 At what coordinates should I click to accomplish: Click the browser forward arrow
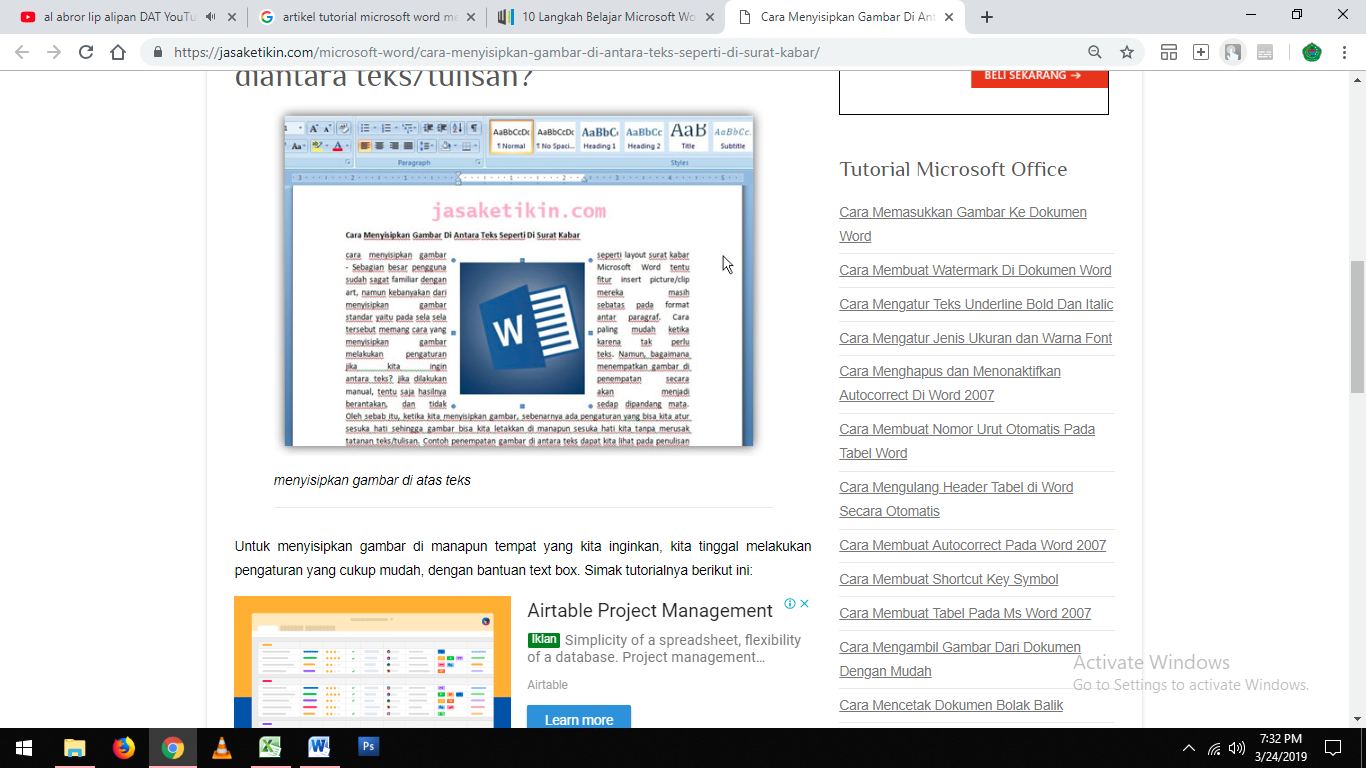pyautogui.click(x=53, y=52)
